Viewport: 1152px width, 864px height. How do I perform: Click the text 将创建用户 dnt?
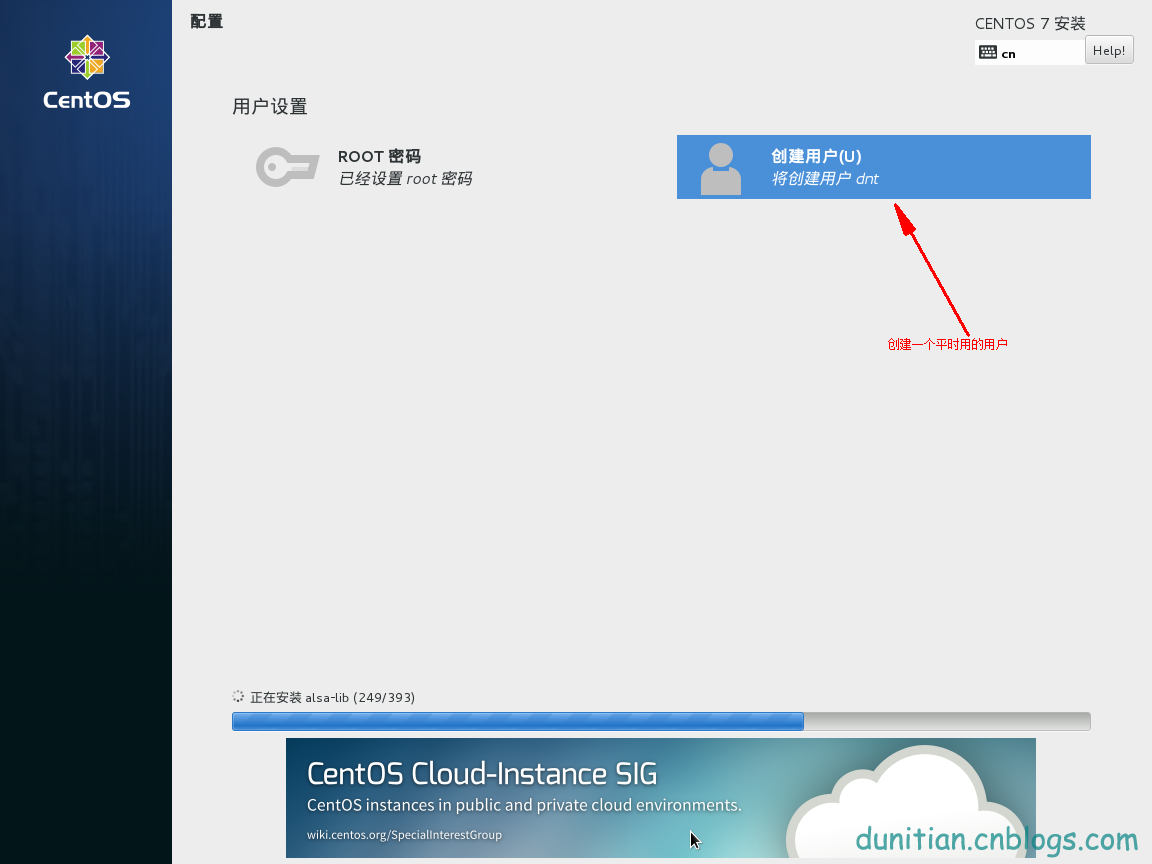[x=824, y=179]
